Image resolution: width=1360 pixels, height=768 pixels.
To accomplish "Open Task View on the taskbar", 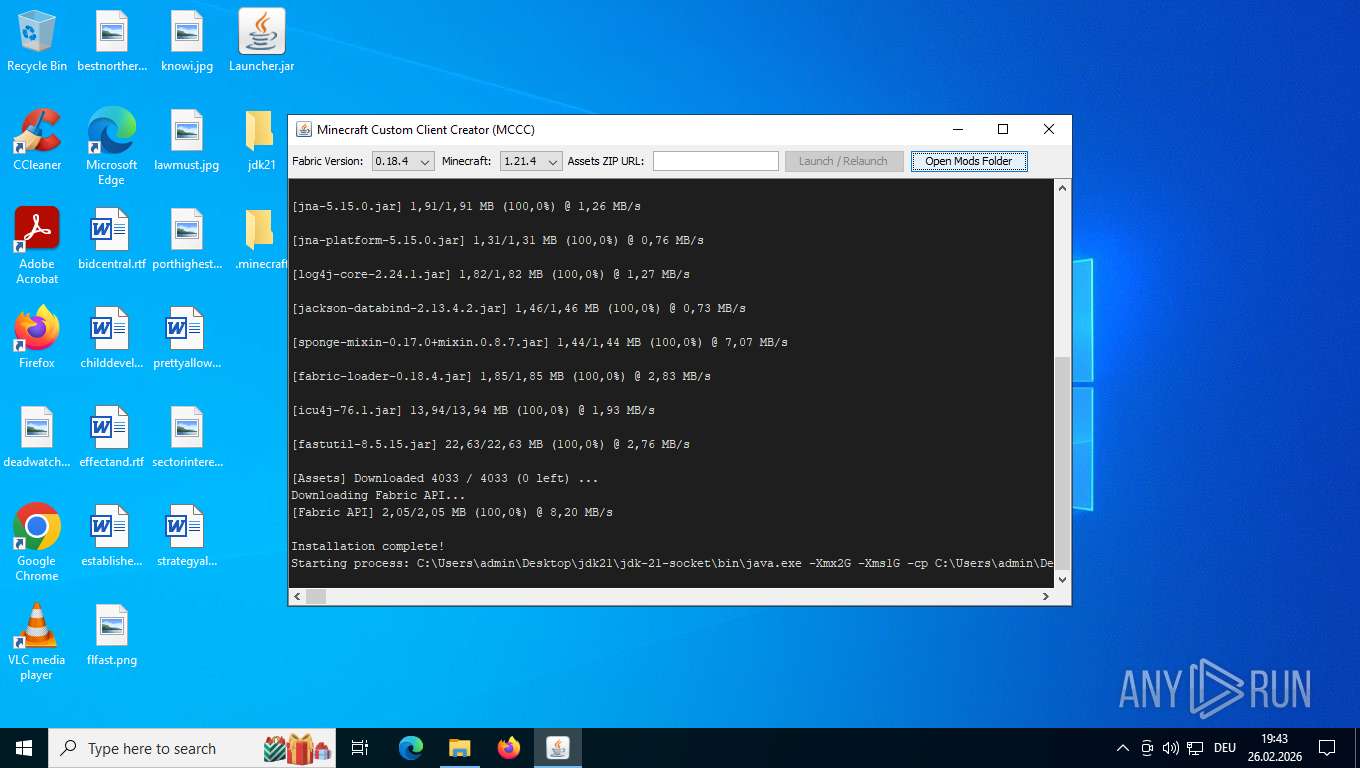I will click(x=360, y=748).
